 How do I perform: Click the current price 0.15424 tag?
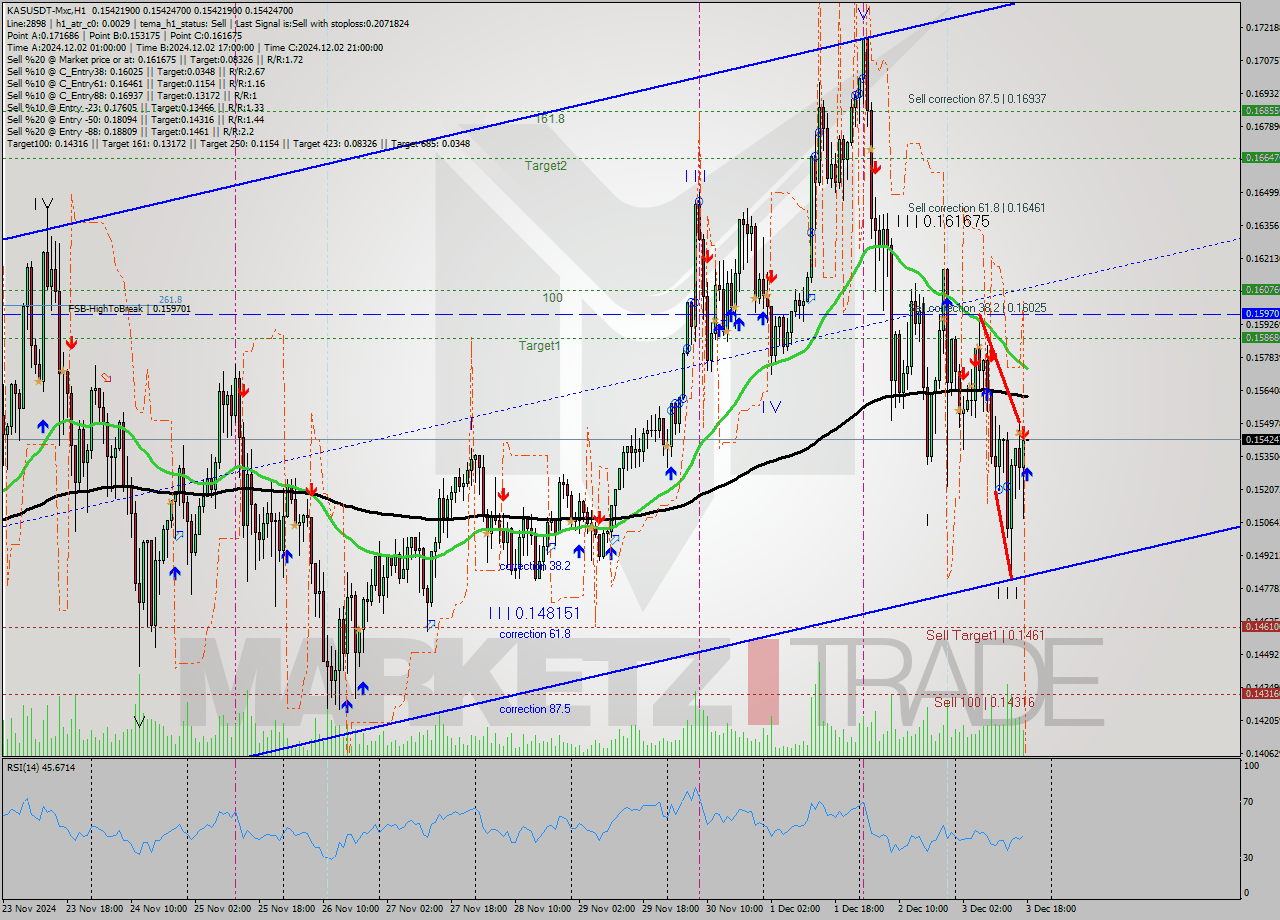tap(1260, 439)
